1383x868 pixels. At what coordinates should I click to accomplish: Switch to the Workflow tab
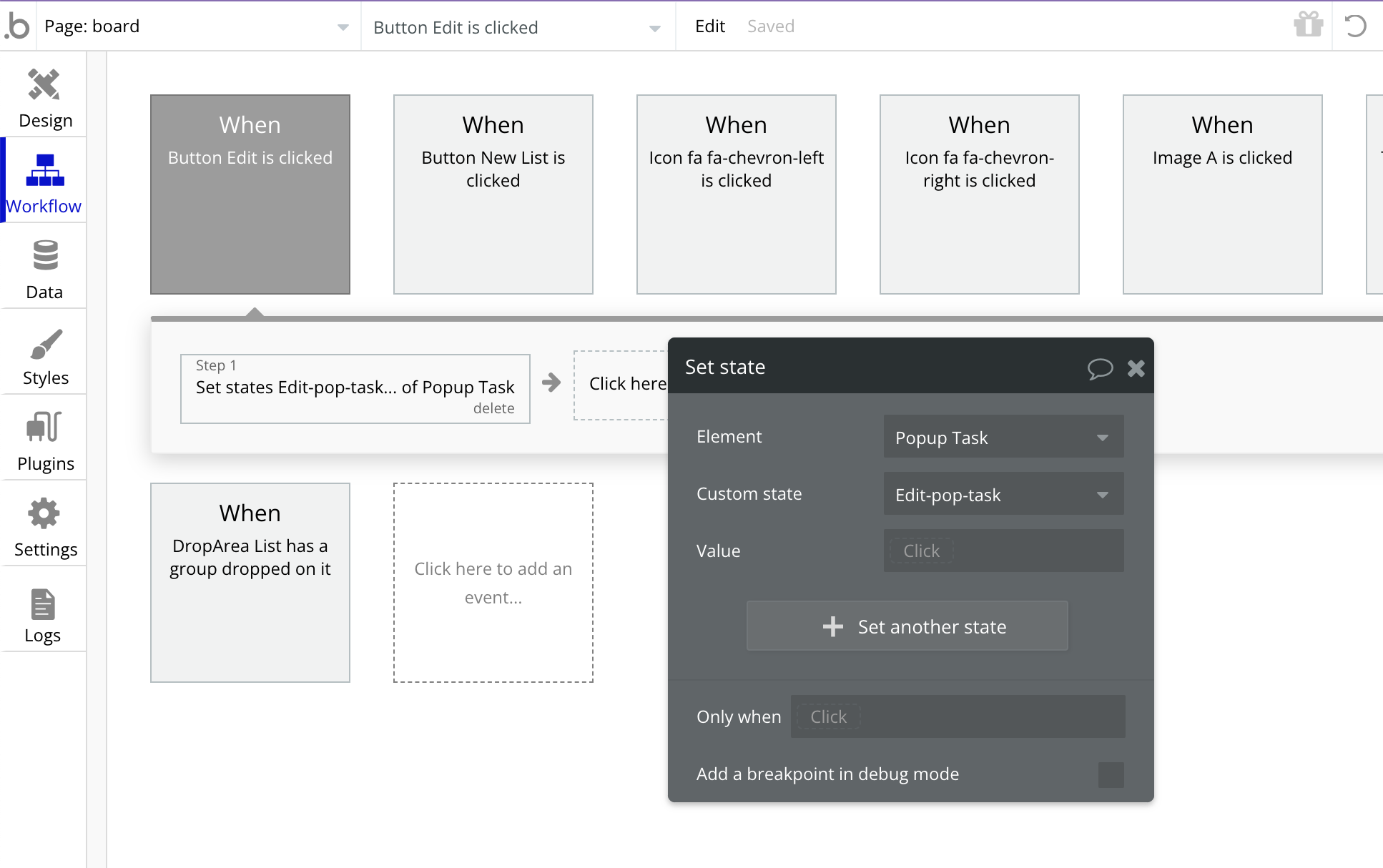point(44,182)
